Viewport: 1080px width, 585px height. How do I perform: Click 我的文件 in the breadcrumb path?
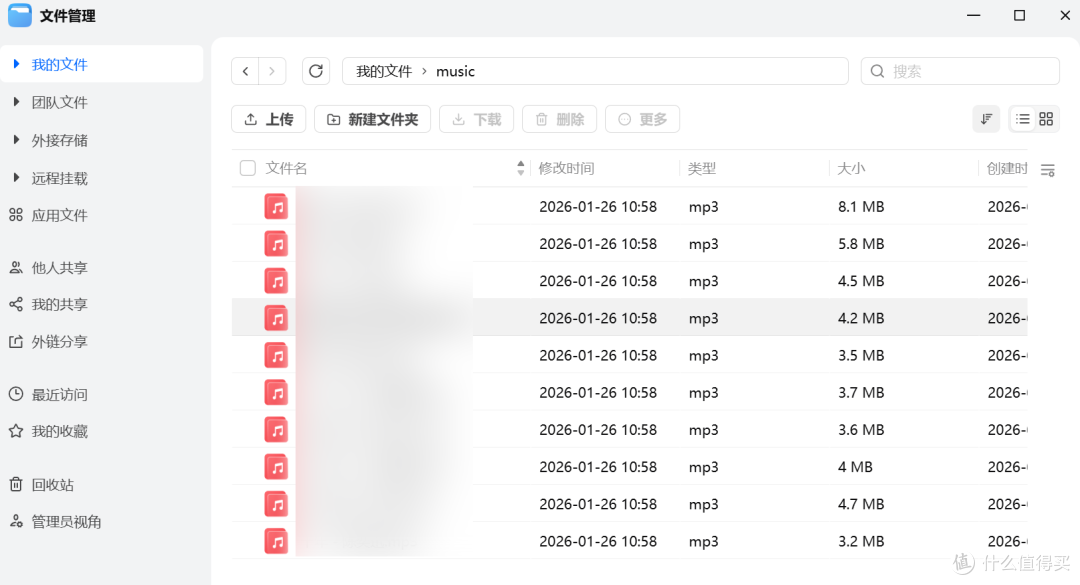[x=384, y=71]
